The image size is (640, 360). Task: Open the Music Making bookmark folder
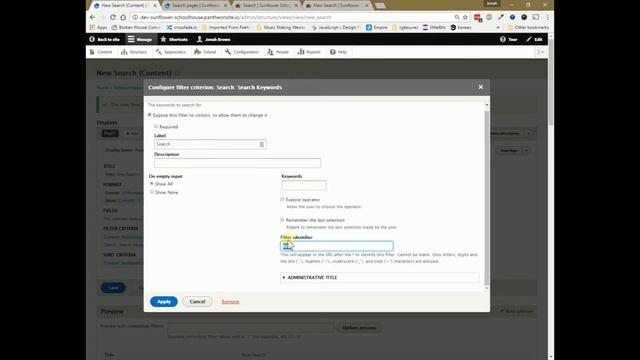[x=281, y=27]
